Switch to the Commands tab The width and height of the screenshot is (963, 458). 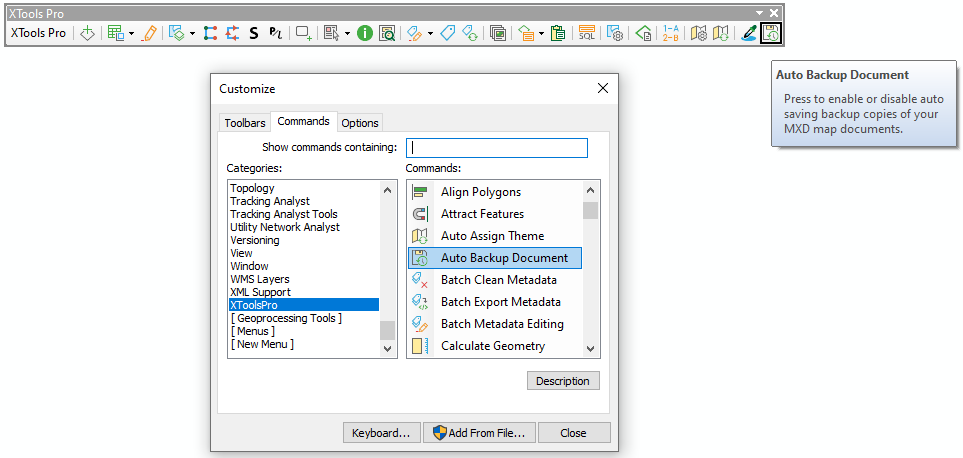(303, 121)
